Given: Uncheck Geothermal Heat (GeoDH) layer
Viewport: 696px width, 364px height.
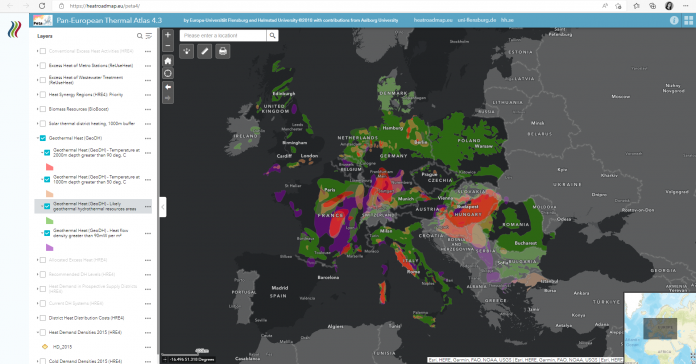Looking at the screenshot, I should (x=43, y=138).
